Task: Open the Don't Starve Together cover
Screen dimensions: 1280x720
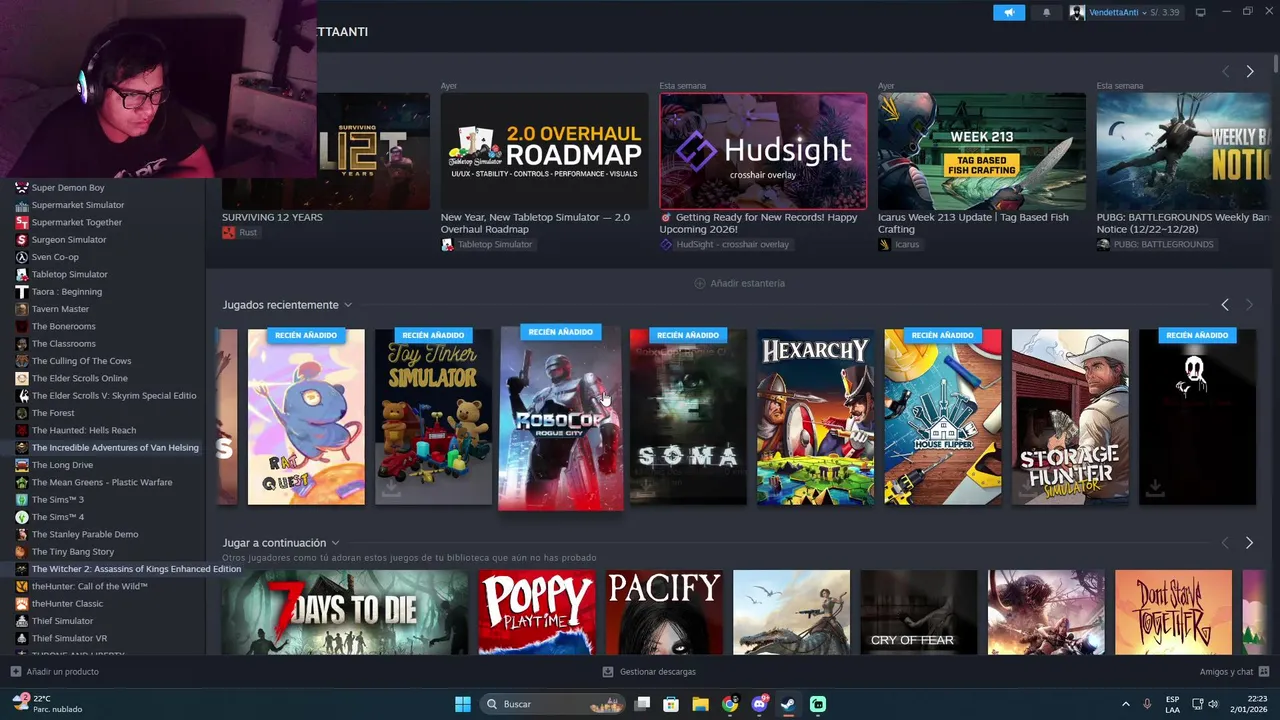Action: point(1173,612)
